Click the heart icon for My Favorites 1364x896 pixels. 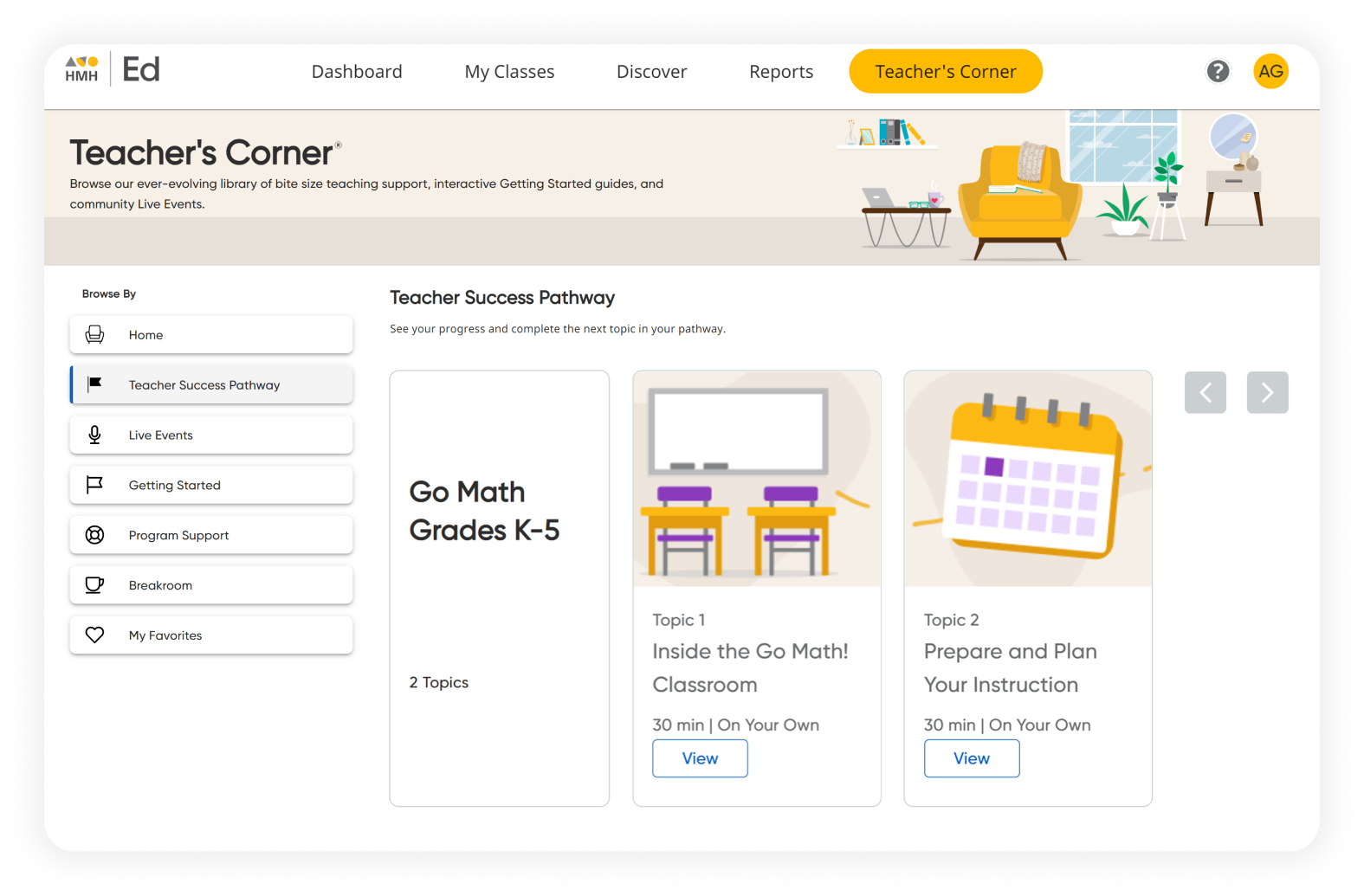coord(95,635)
